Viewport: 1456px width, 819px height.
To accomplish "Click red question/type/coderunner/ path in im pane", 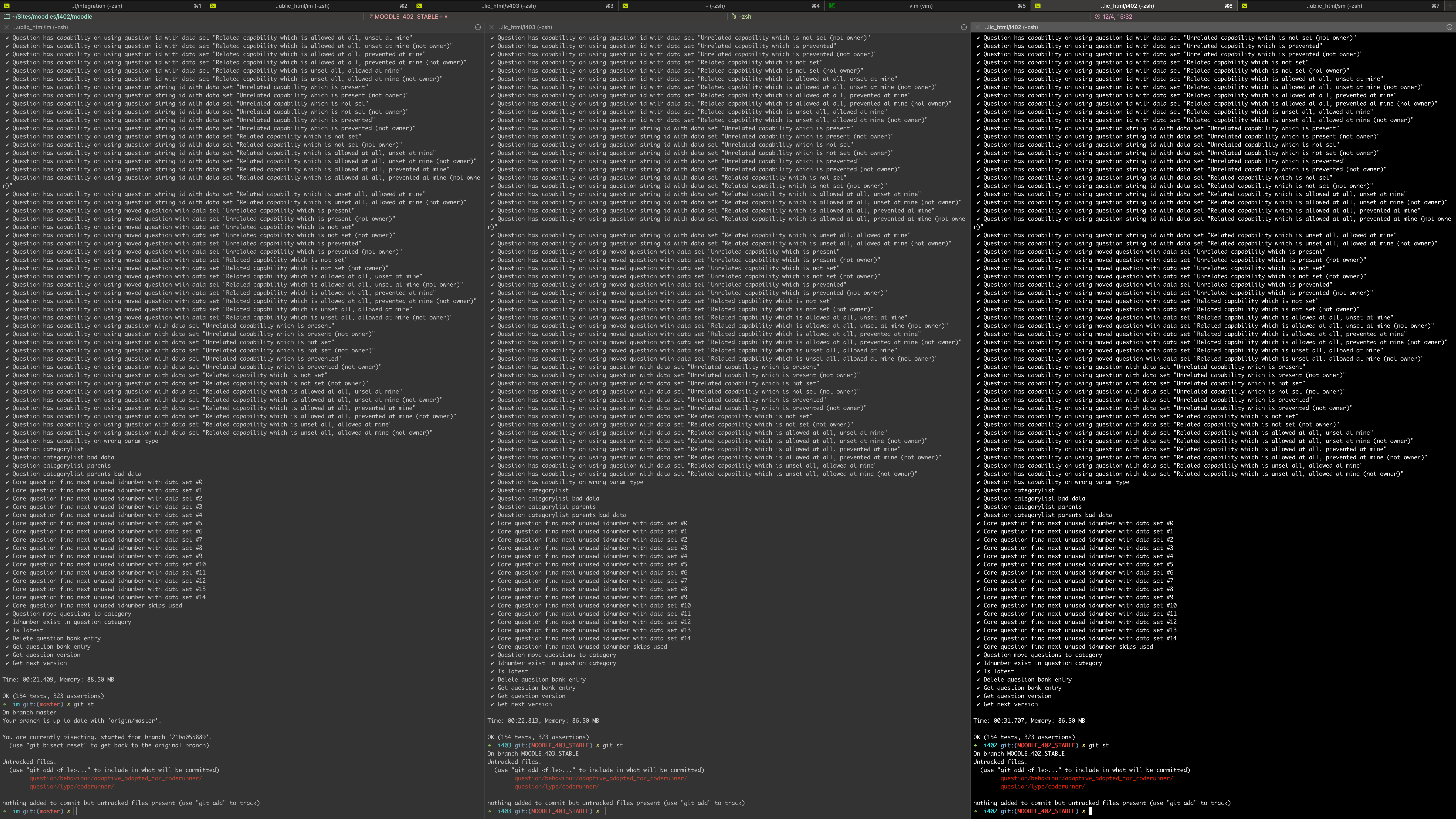I will coord(72,786).
